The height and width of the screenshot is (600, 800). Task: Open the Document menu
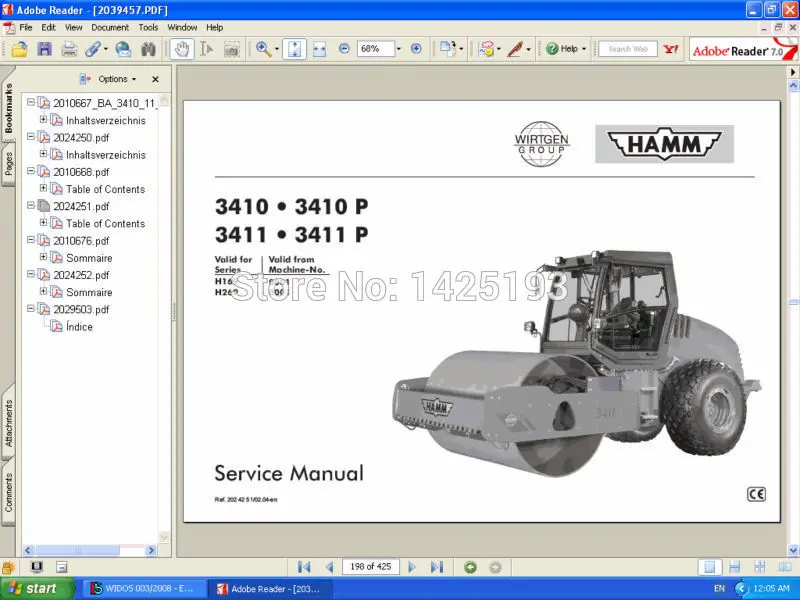110,28
